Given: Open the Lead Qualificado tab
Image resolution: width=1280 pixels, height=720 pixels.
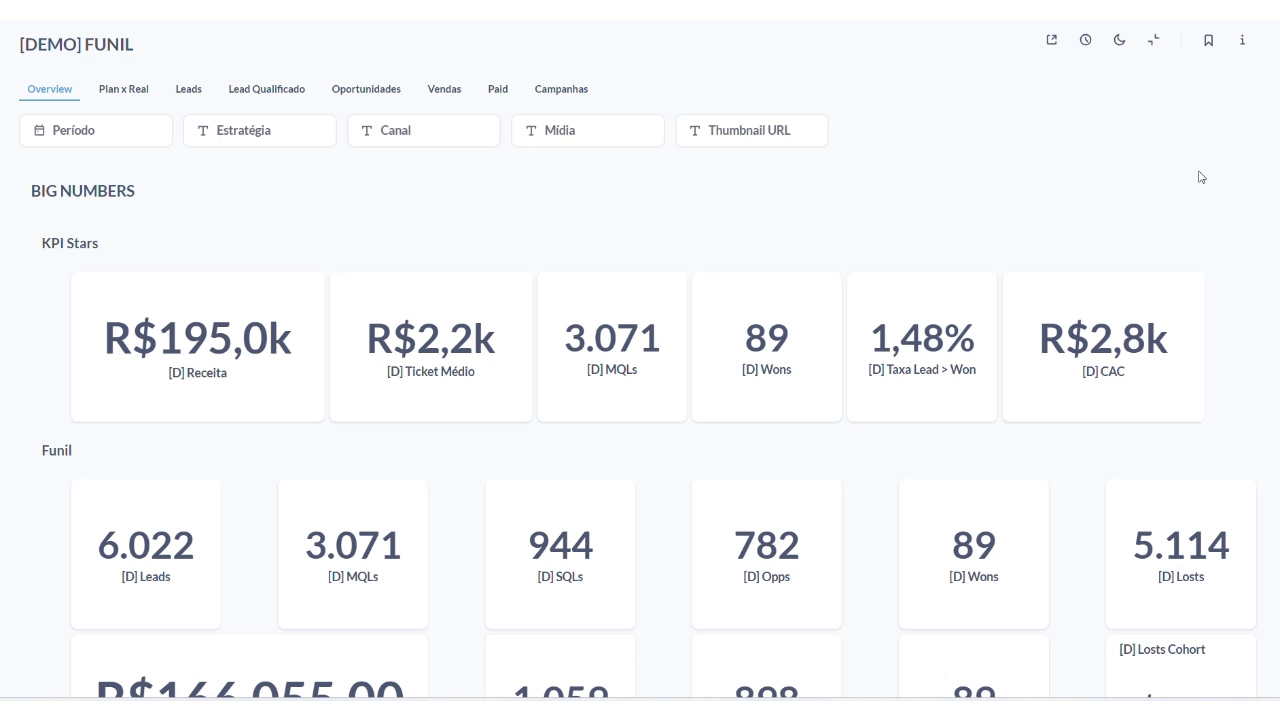Looking at the screenshot, I should click(x=266, y=89).
